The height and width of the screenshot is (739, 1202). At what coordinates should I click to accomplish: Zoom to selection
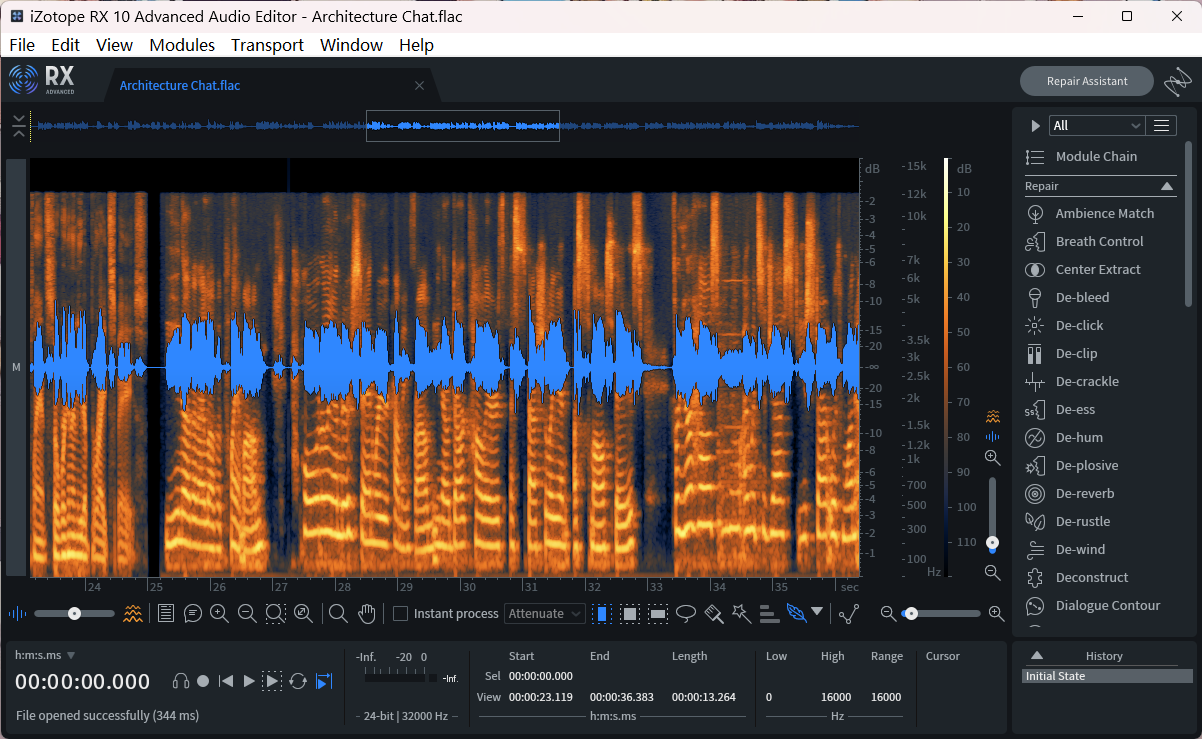click(x=275, y=613)
